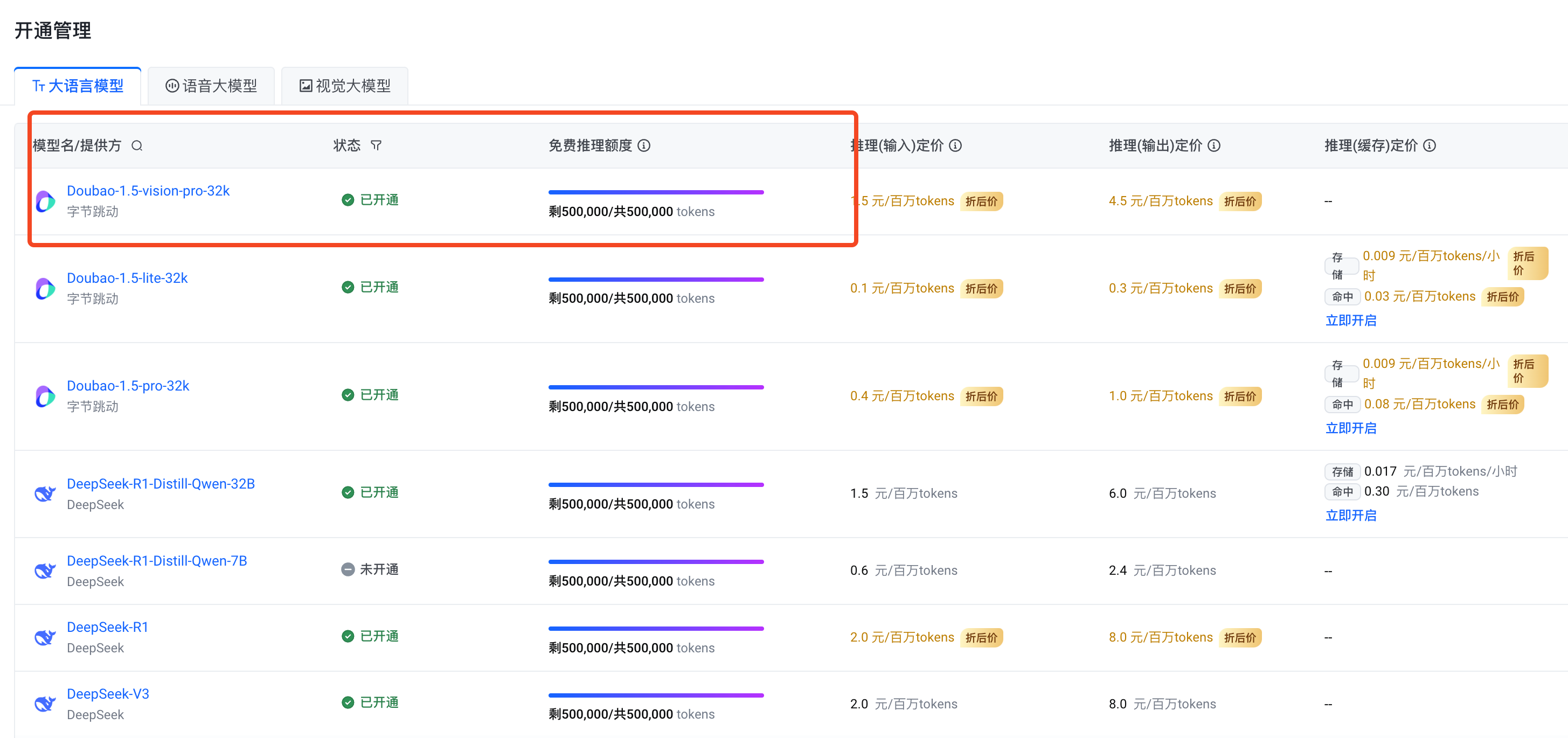
Task: Open the DeepSeek-V3 model link
Action: tap(108, 694)
